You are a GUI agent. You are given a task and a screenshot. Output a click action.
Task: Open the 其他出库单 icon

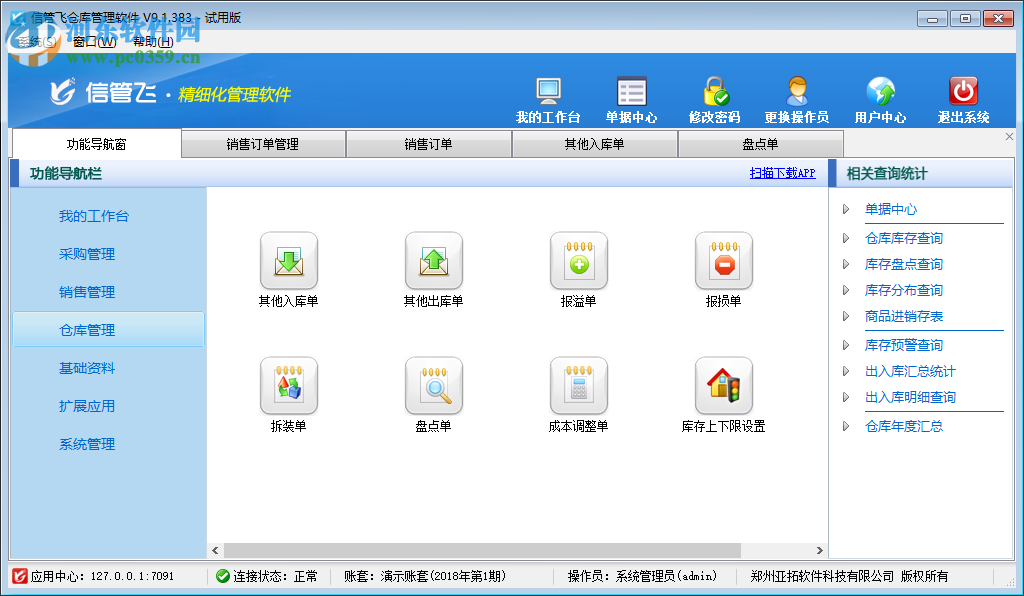click(433, 260)
